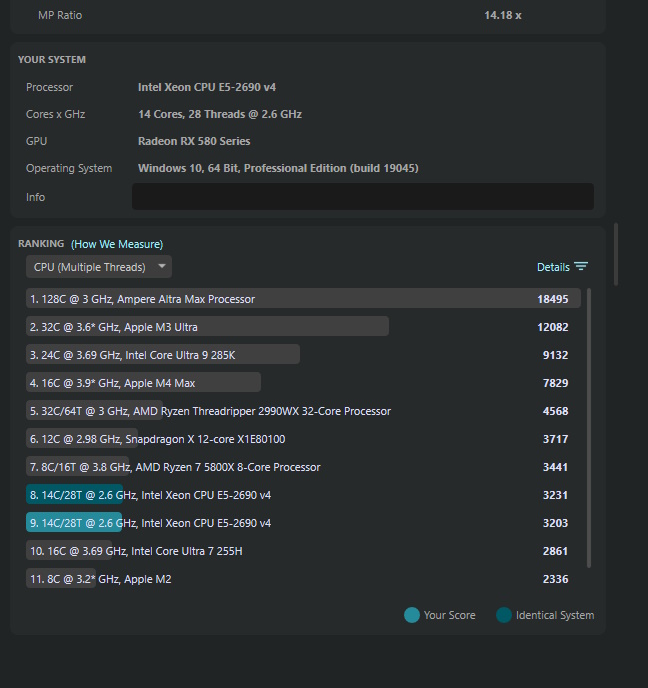This screenshot has height=688, width=648.
Task: Click the score value 12082
Action: tap(553, 327)
